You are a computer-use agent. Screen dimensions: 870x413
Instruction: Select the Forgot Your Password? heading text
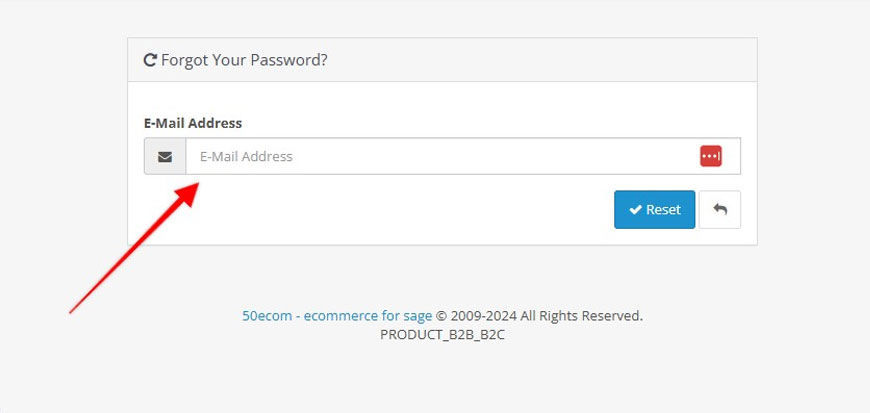[244, 60]
